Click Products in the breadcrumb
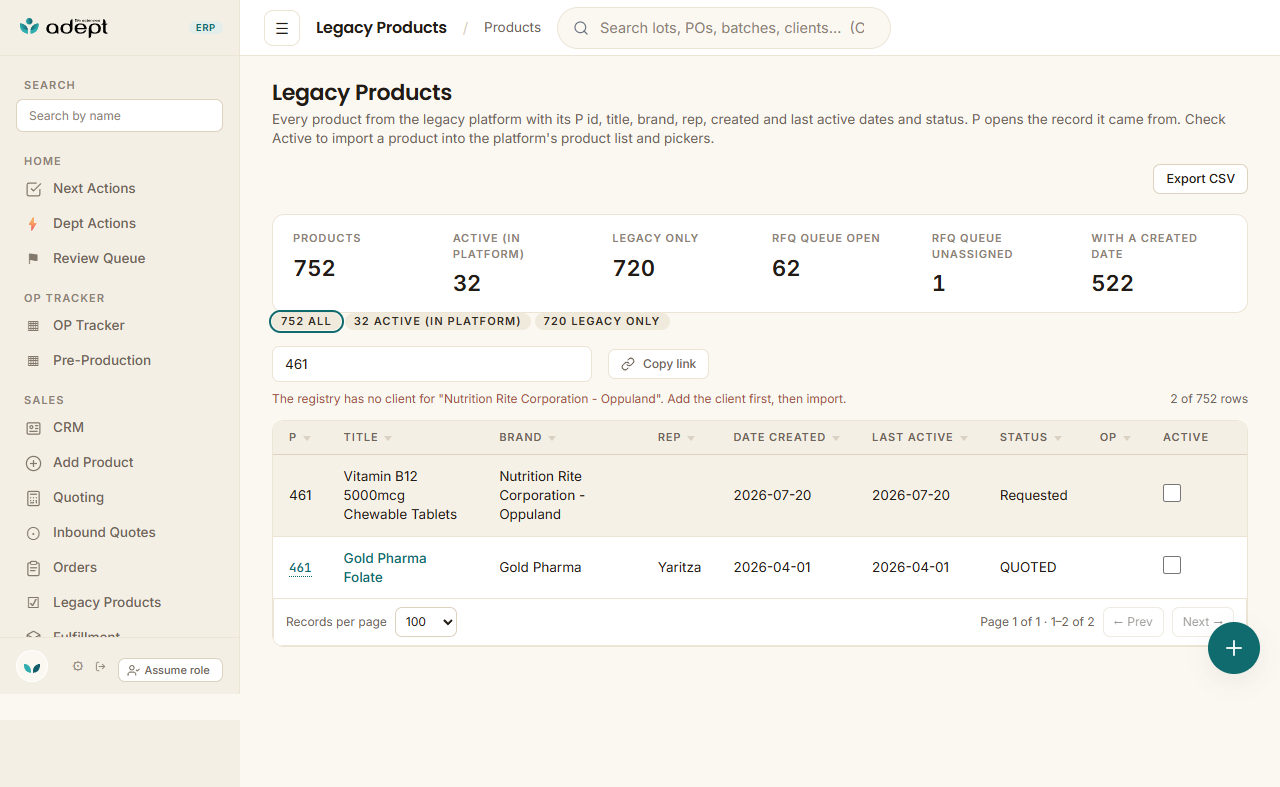Viewport: 1280px width, 787px height. point(512,28)
